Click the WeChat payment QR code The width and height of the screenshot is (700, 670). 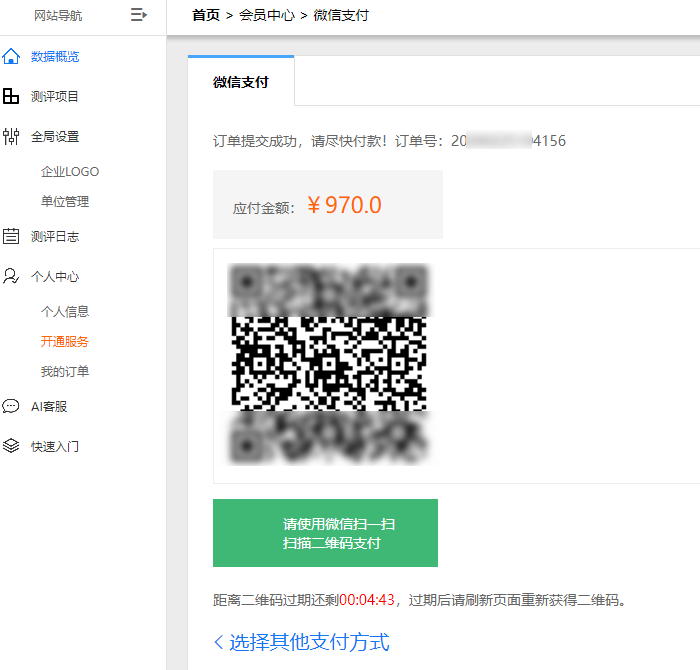click(x=329, y=364)
